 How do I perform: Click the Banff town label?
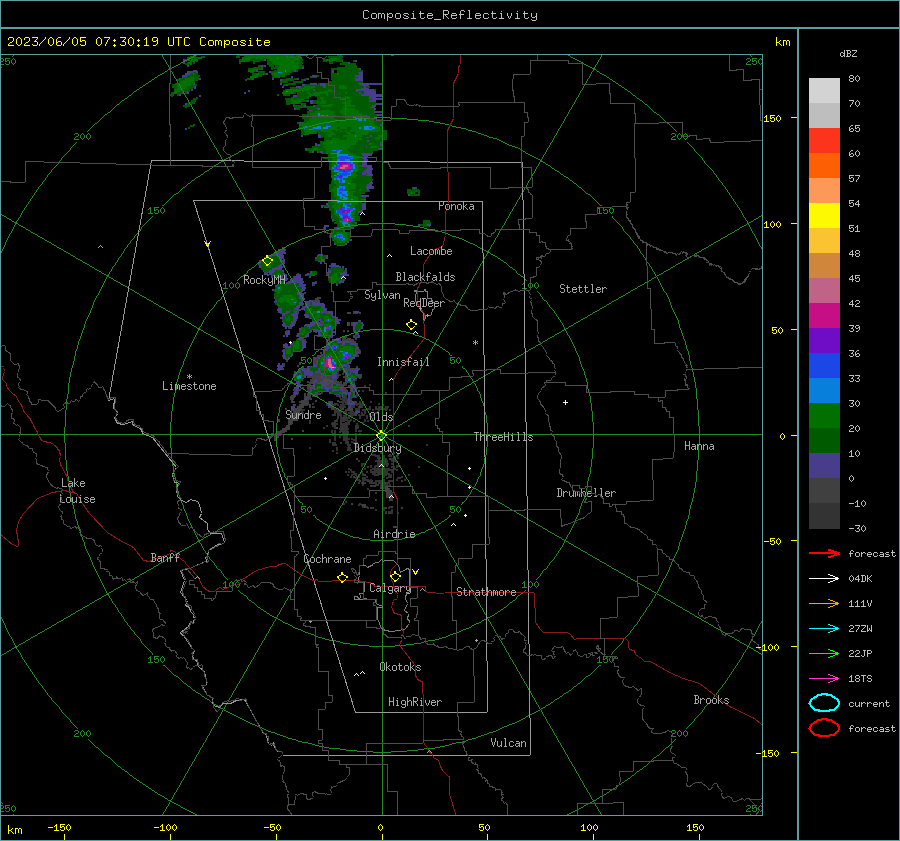[x=165, y=558]
